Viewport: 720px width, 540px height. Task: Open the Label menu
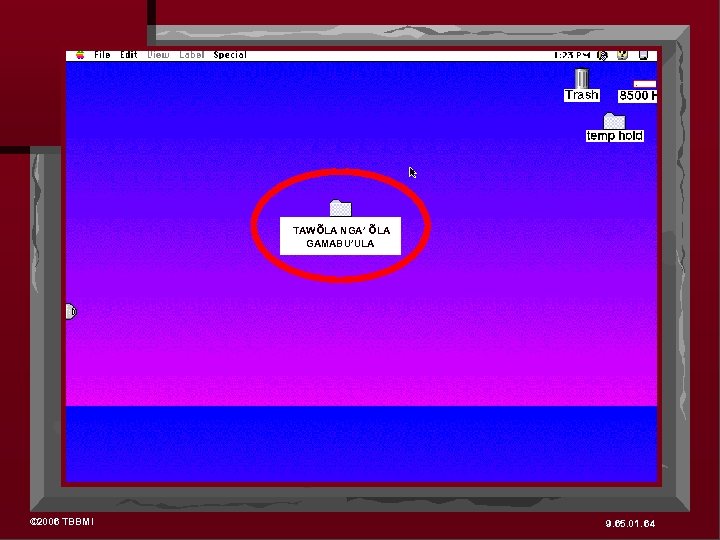(191, 55)
